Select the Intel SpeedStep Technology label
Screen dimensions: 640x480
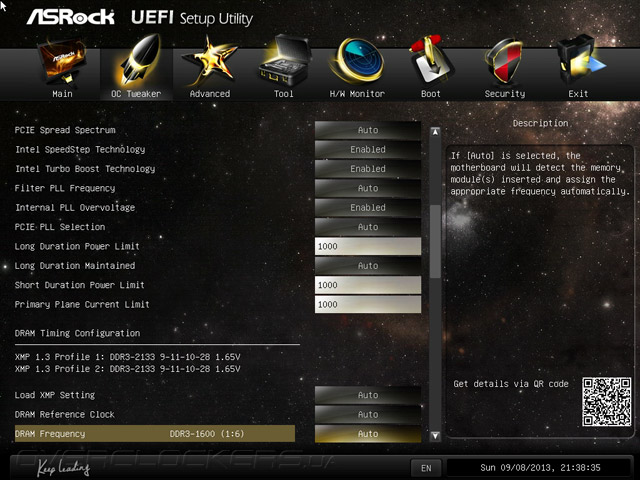(x=80, y=149)
